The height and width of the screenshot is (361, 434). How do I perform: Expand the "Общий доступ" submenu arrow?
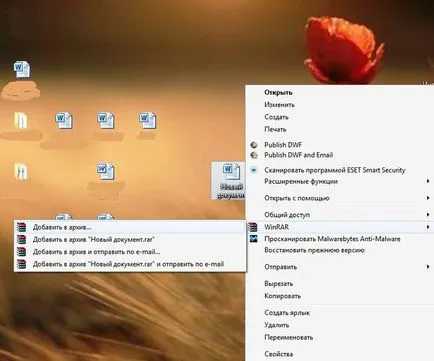pos(428,215)
